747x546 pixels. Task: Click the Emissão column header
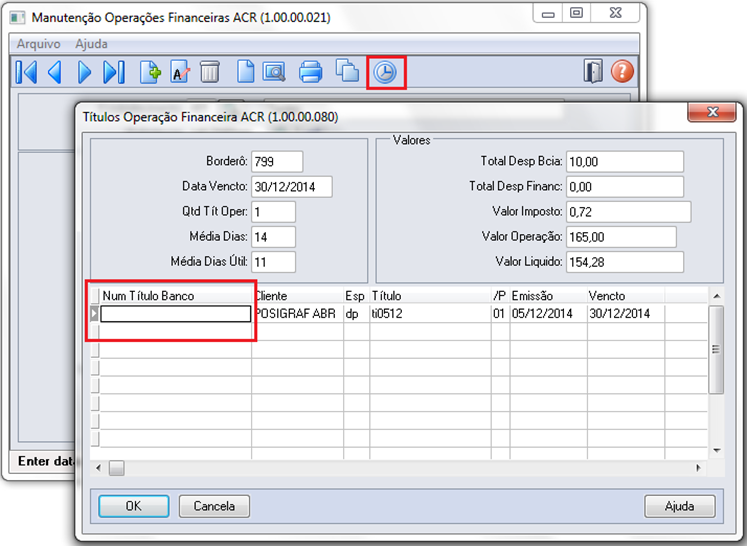point(548,296)
